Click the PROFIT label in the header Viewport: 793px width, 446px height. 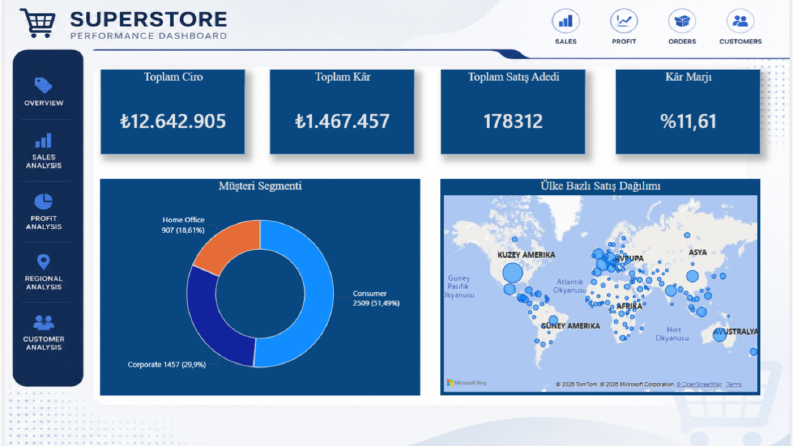pos(624,41)
